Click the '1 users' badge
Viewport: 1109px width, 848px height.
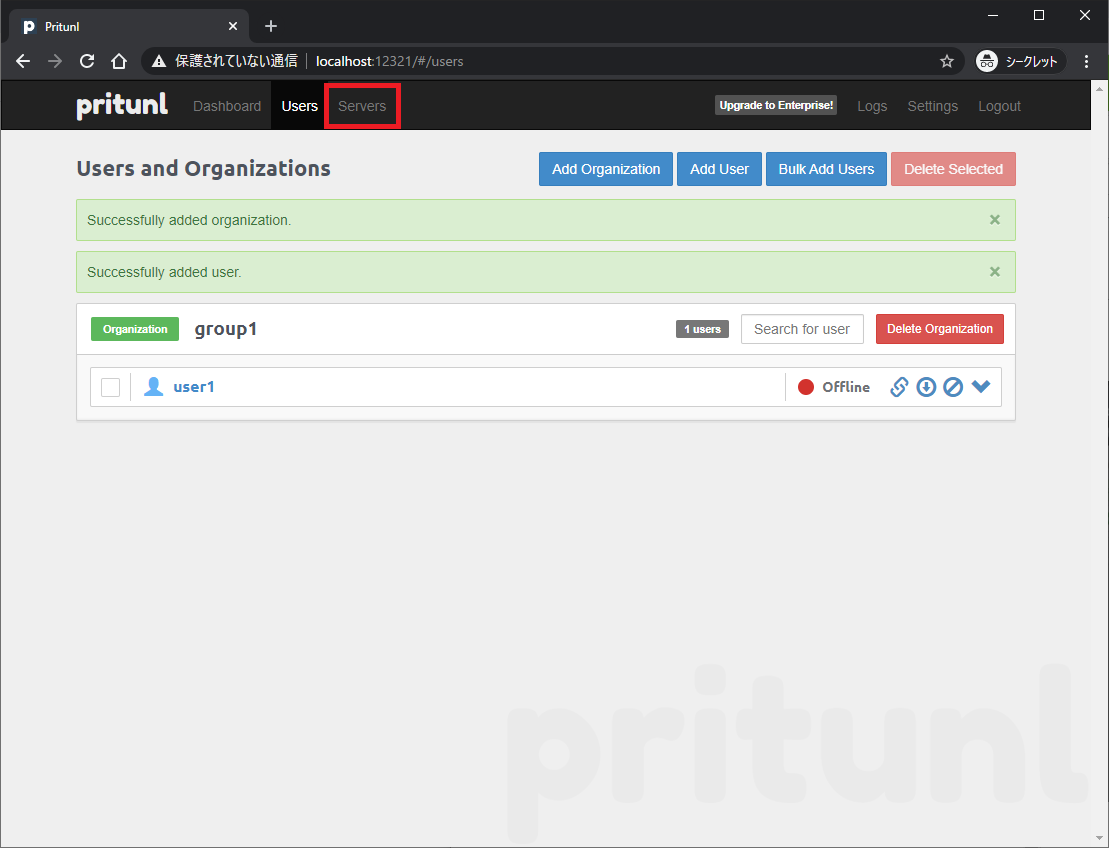(x=702, y=329)
